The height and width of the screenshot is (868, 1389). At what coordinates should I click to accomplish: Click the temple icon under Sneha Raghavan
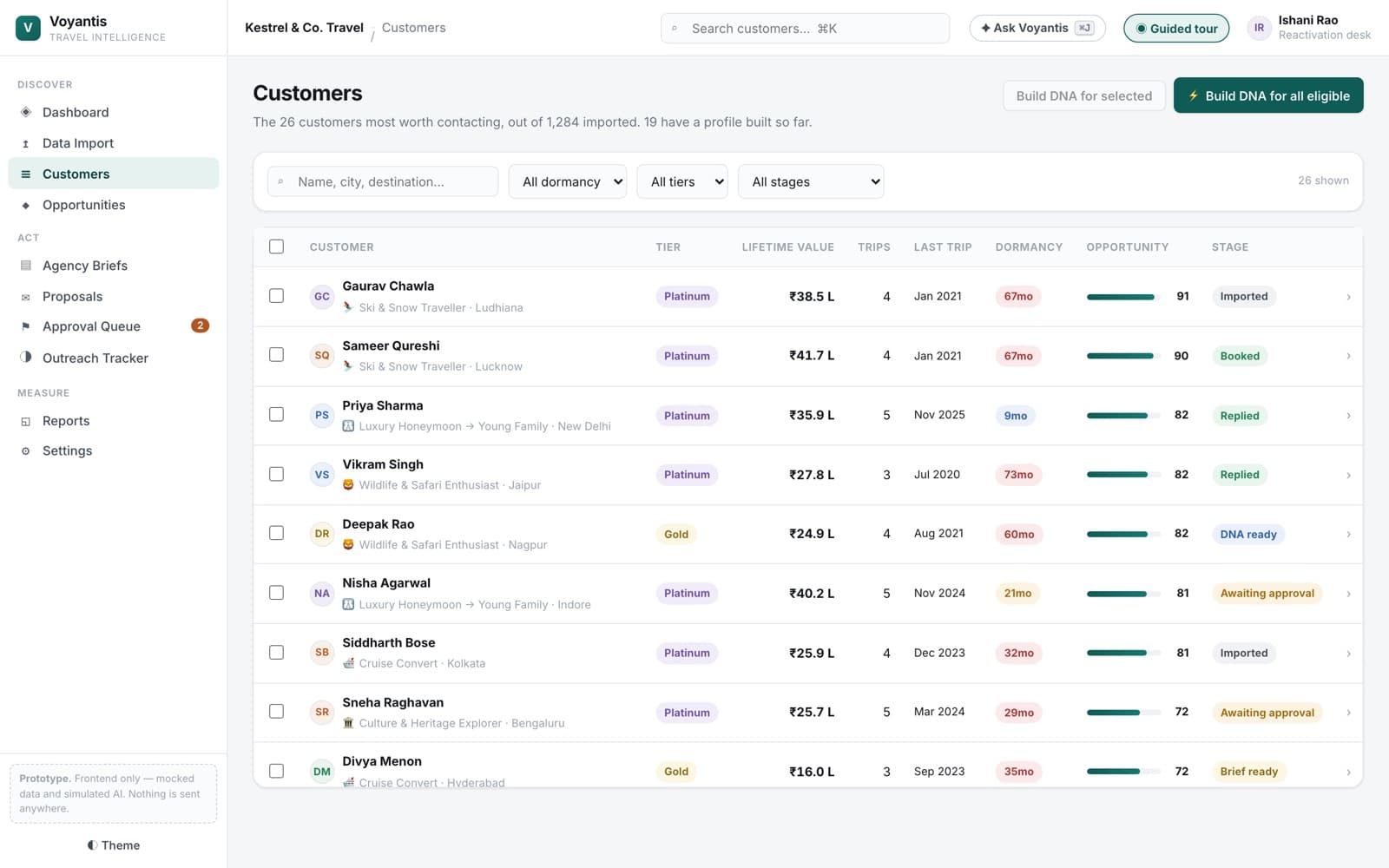pos(348,723)
